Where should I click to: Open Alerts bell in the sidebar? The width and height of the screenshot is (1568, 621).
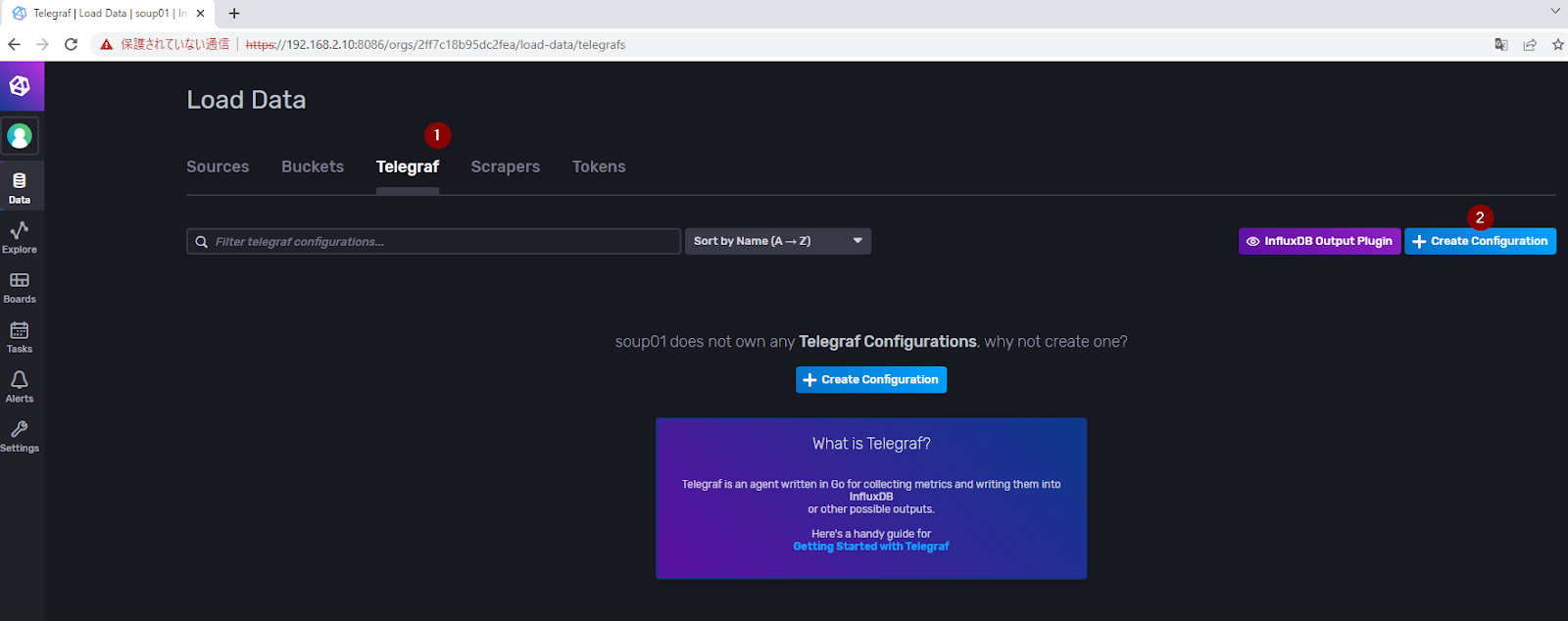20,386
